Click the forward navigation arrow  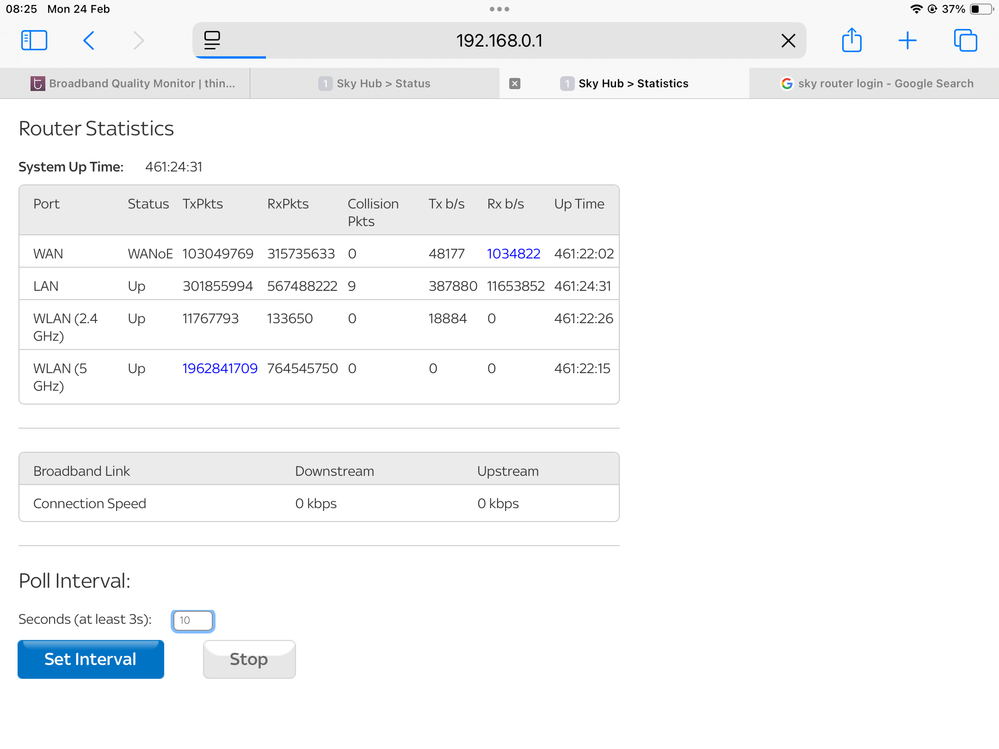[138, 40]
